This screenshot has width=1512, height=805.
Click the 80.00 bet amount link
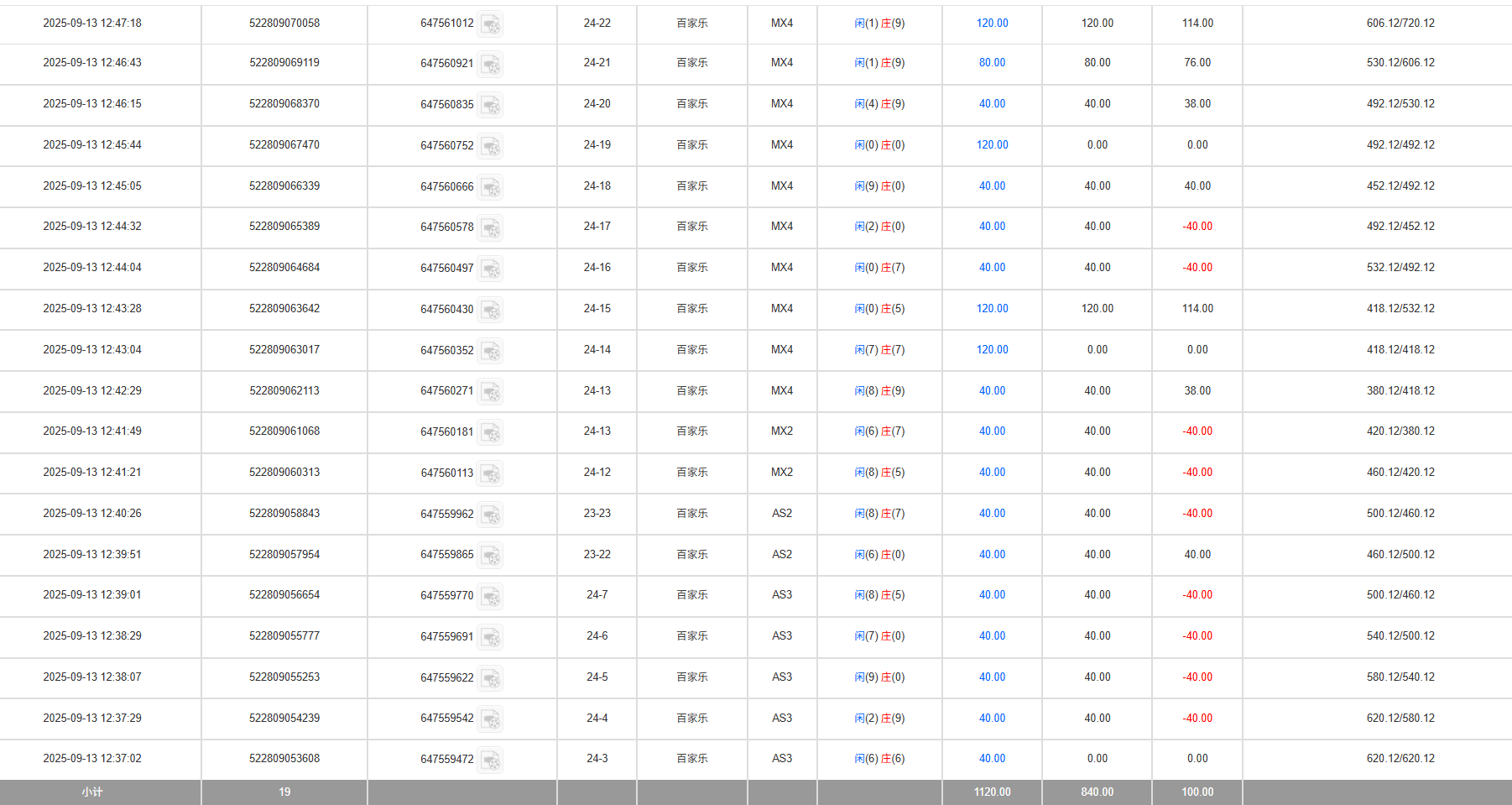pyautogui.click(x=992, y=63)
